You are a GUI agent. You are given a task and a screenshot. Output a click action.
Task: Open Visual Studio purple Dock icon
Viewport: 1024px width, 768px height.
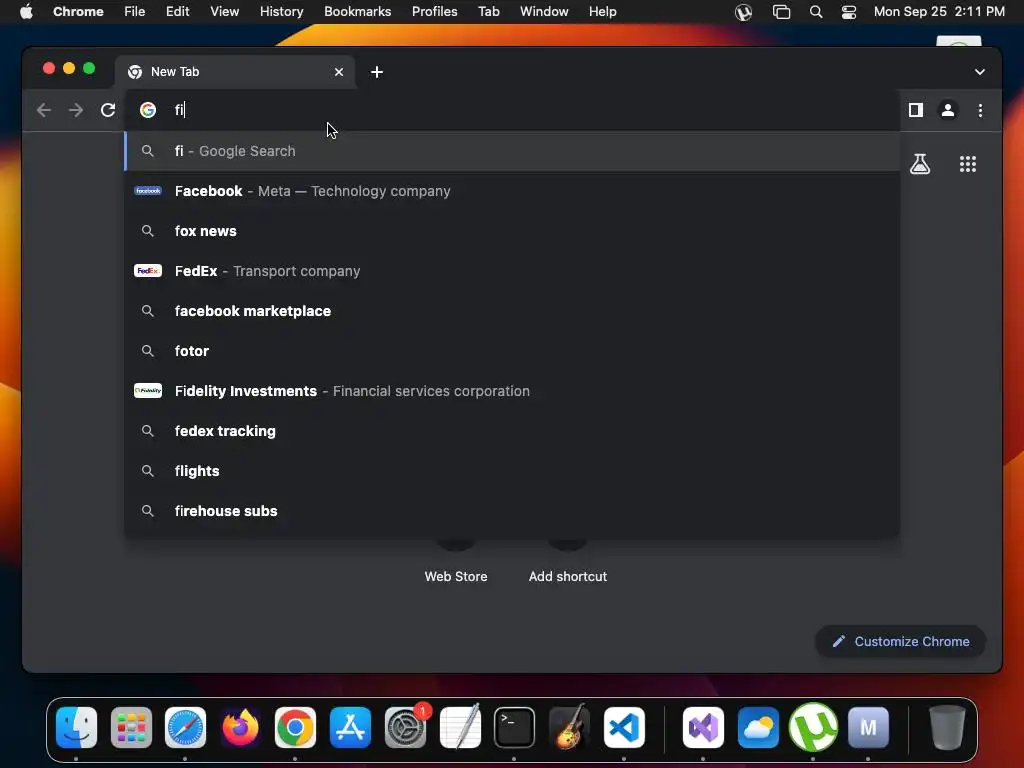[703, 727]
